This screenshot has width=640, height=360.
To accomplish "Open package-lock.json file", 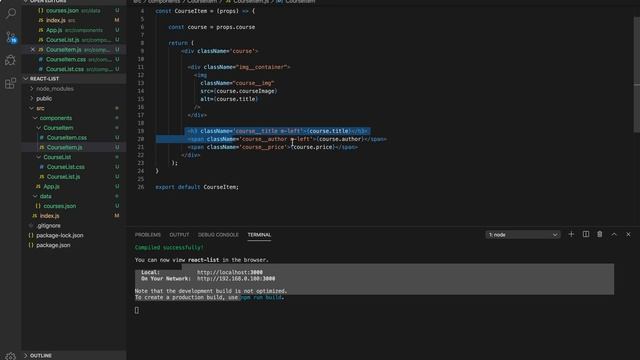I will (74, 236).
